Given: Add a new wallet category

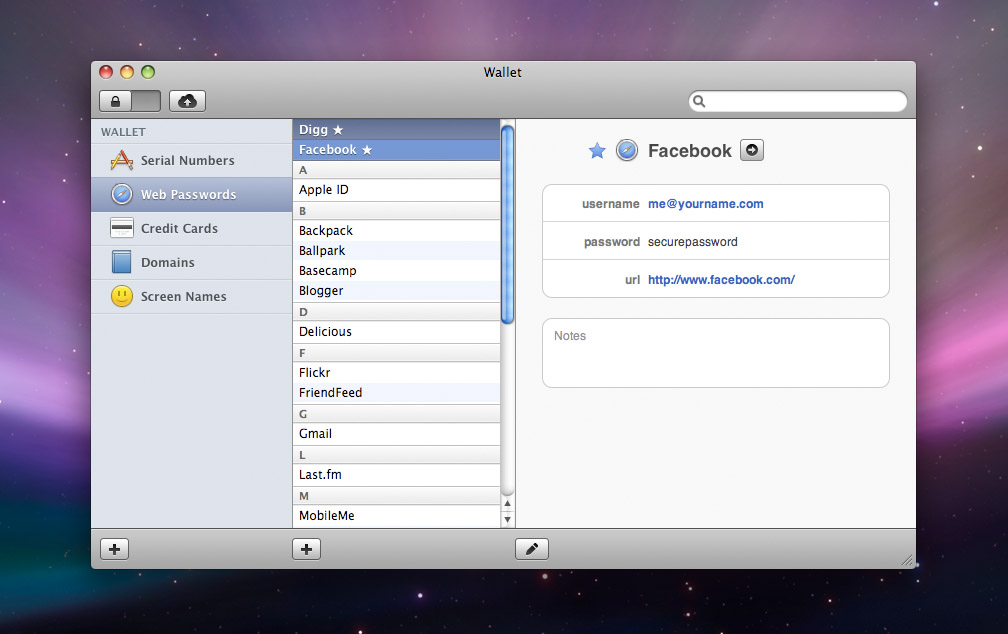Looking at the screenshot, I should pyautogui.click(x=114, y=549).
